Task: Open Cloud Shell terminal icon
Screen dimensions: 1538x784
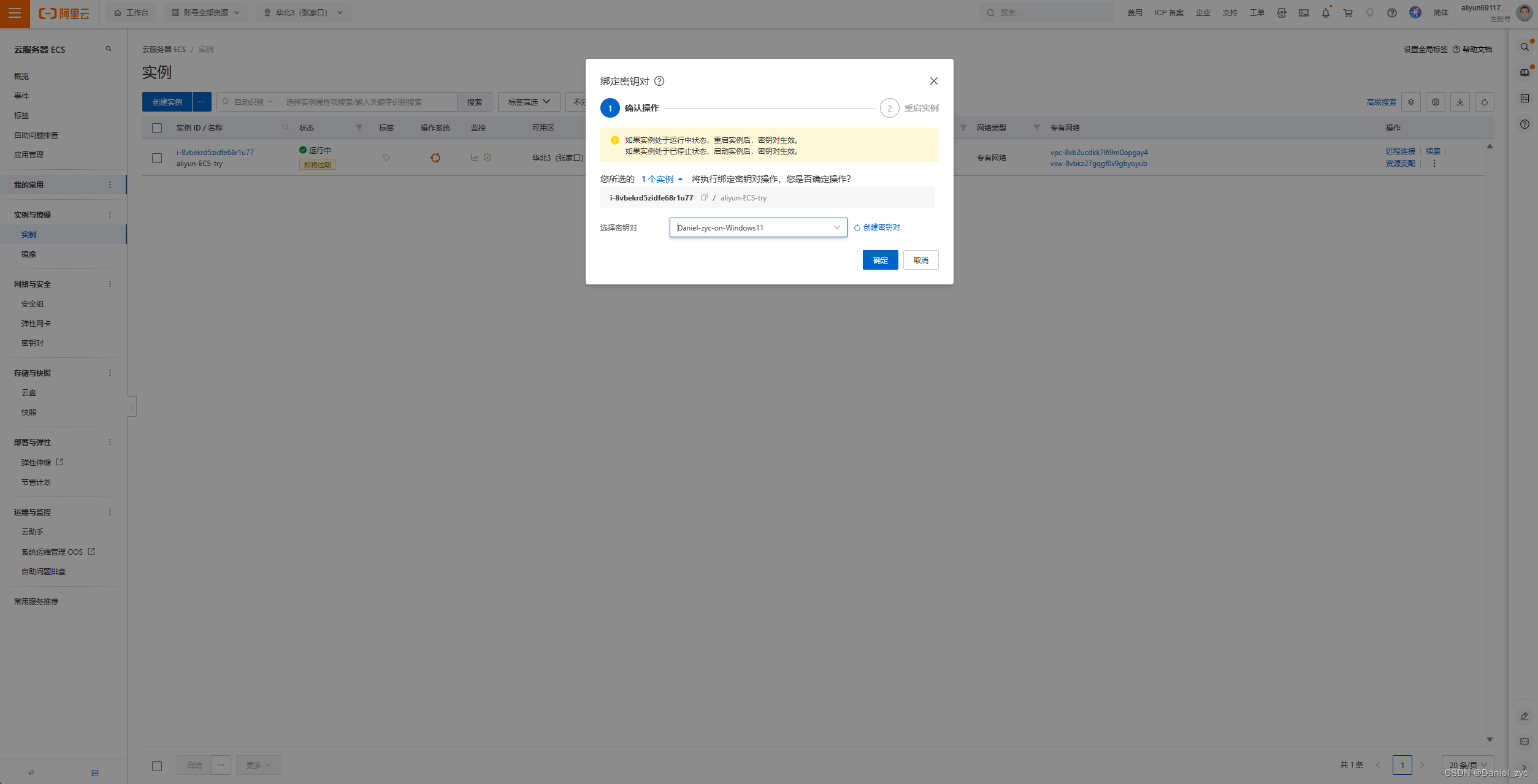Action: click(1303, 13)
